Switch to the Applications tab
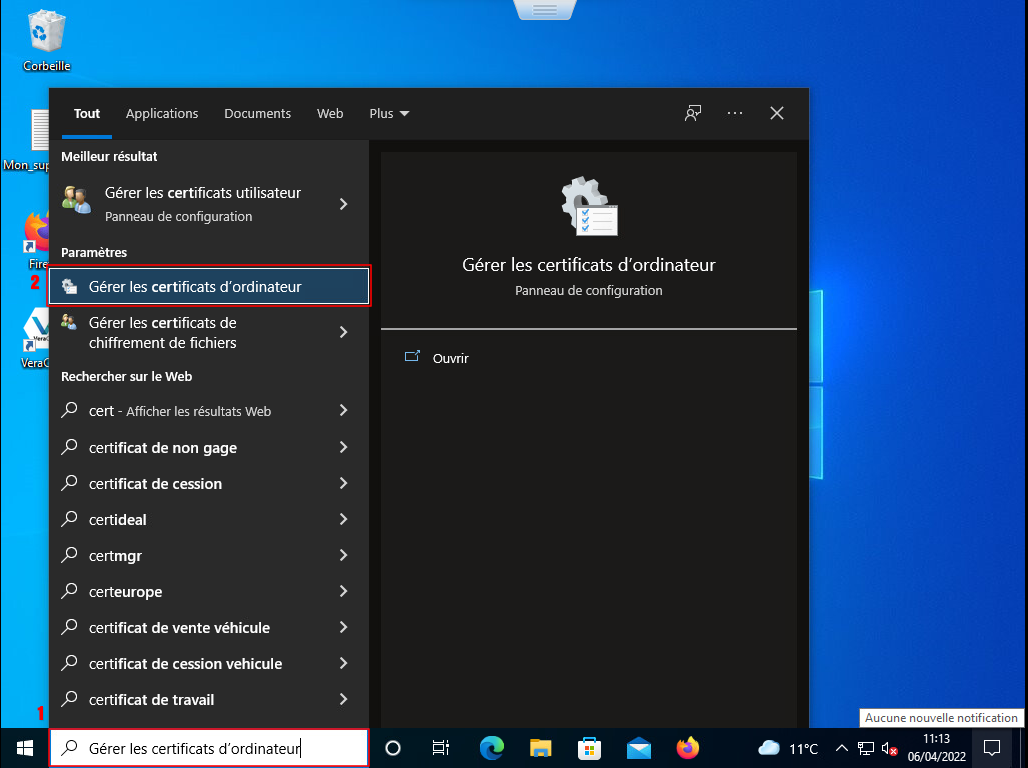 click(162, 113)
